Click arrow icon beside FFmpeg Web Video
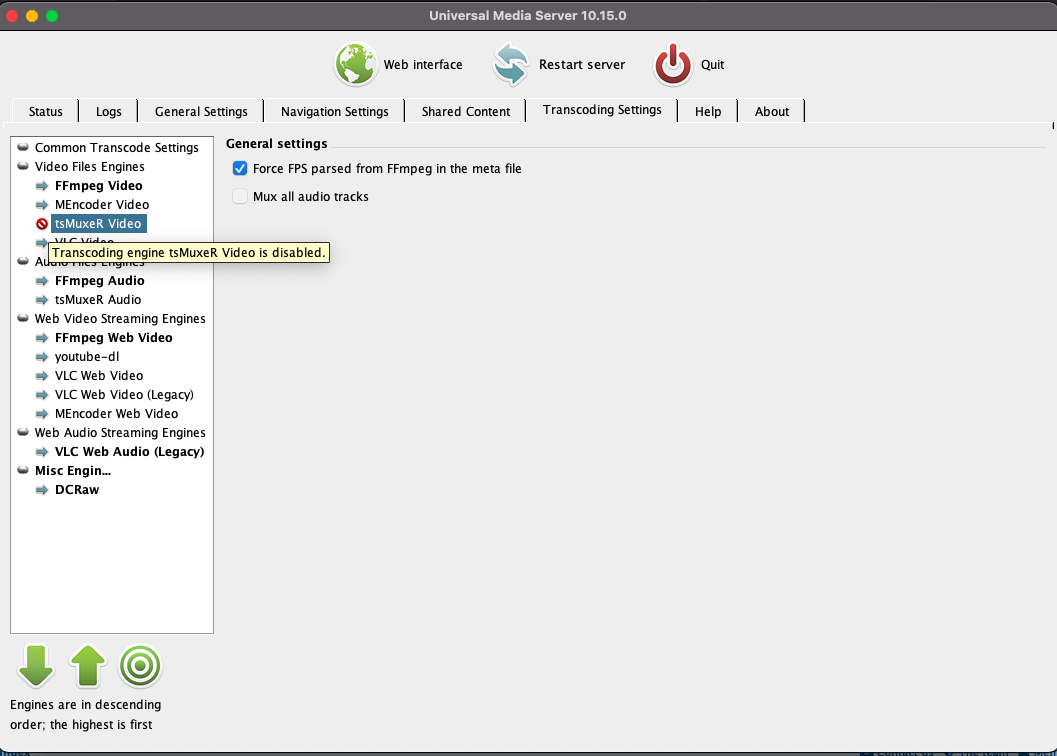The width and height of the screenshot is (1057, 756). point(42,337)
